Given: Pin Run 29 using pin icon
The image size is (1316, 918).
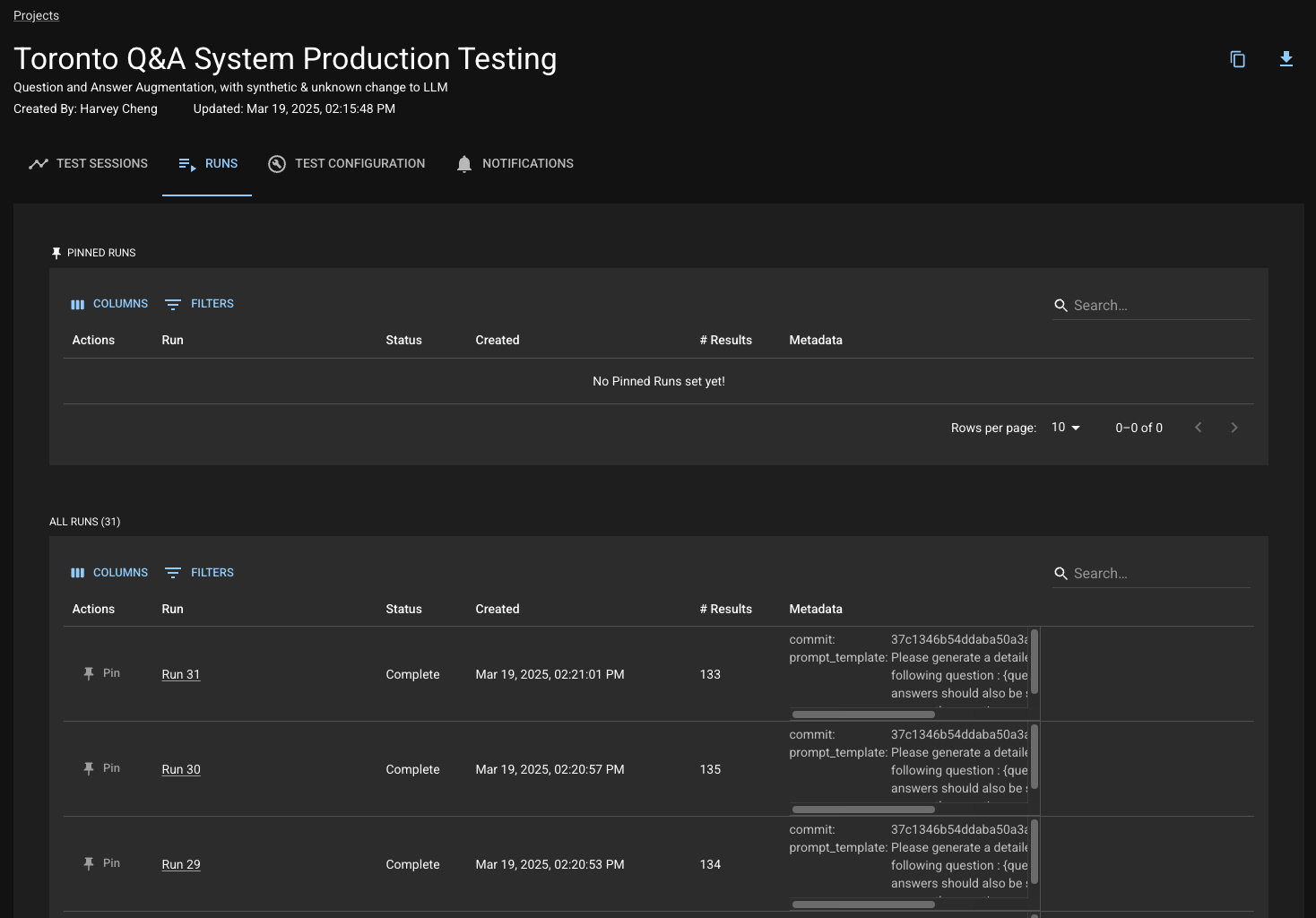Looking at the screenshot, I should pyautogui.click(x=89, y=863).
